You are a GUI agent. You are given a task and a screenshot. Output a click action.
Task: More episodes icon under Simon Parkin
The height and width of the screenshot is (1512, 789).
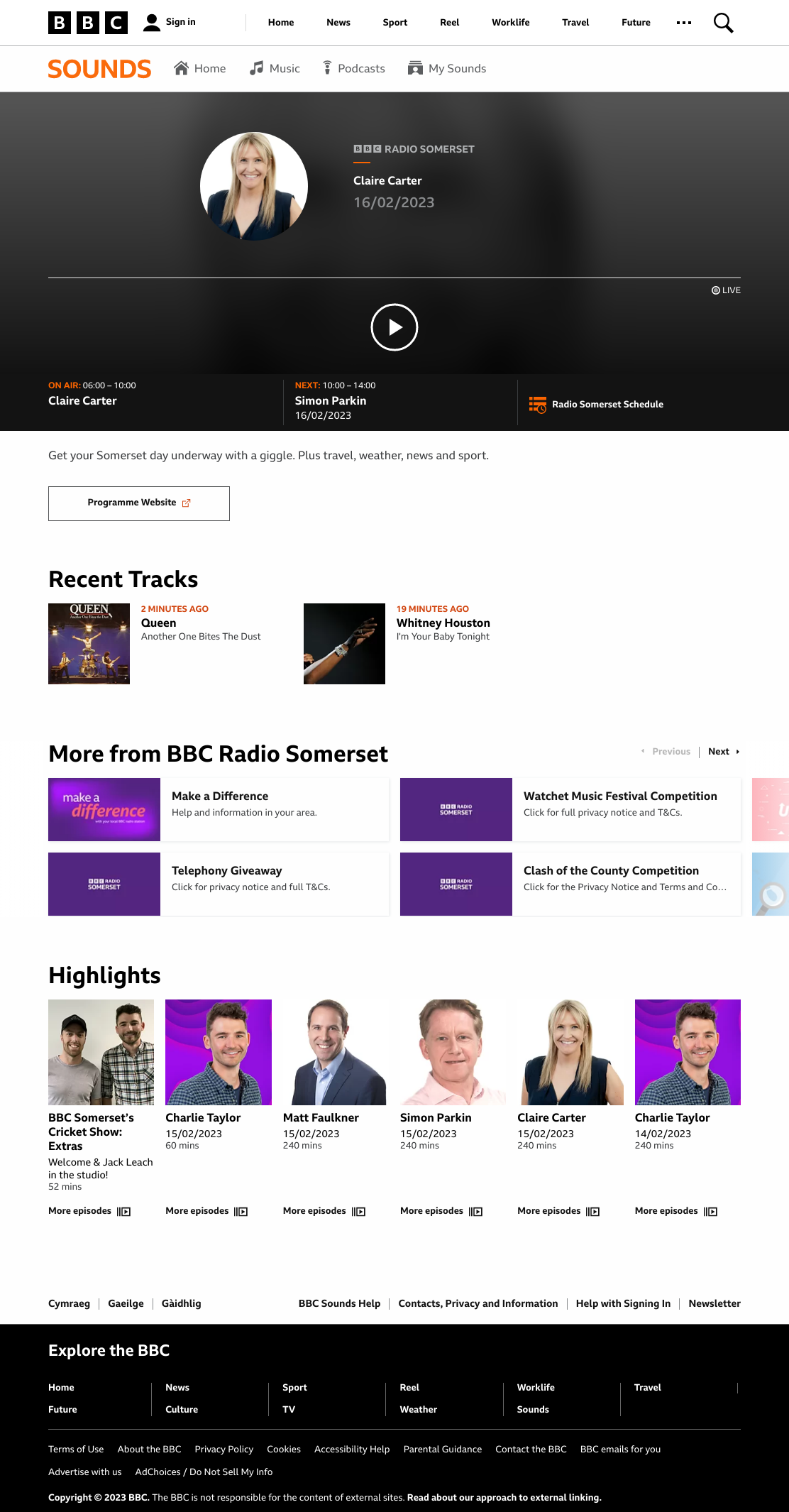475,1212
